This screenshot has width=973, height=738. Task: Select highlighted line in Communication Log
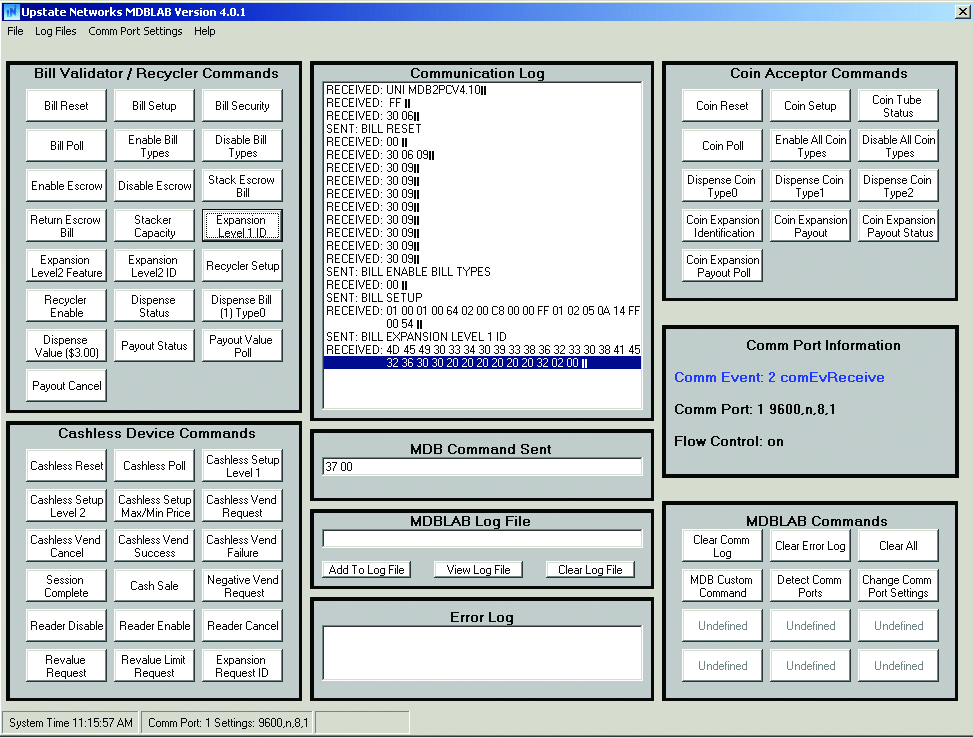pos(481,363)
